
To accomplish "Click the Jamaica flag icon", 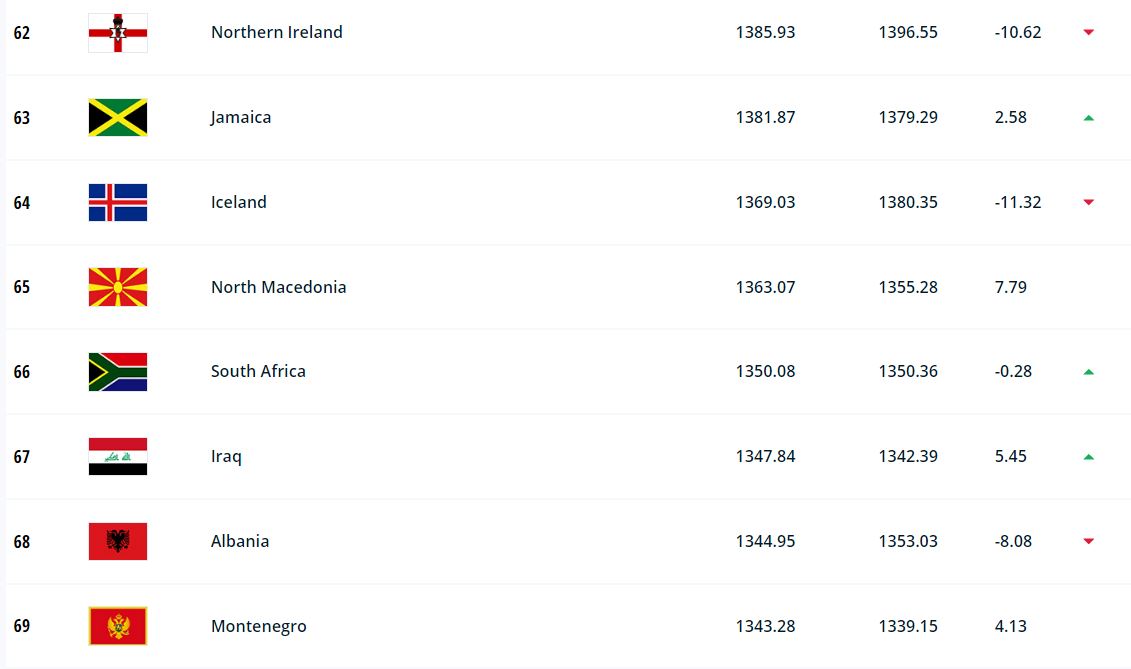I will [x=118, y=118].
